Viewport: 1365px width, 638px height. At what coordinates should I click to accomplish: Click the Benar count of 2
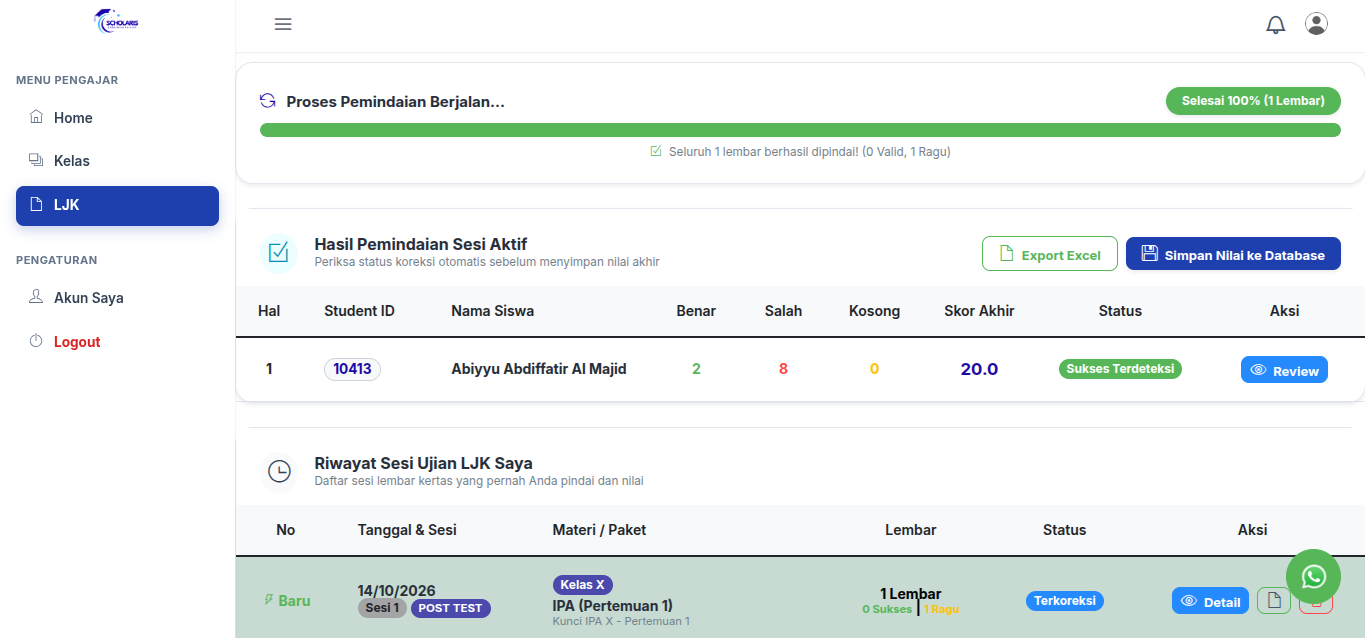[x=696, y=369]
